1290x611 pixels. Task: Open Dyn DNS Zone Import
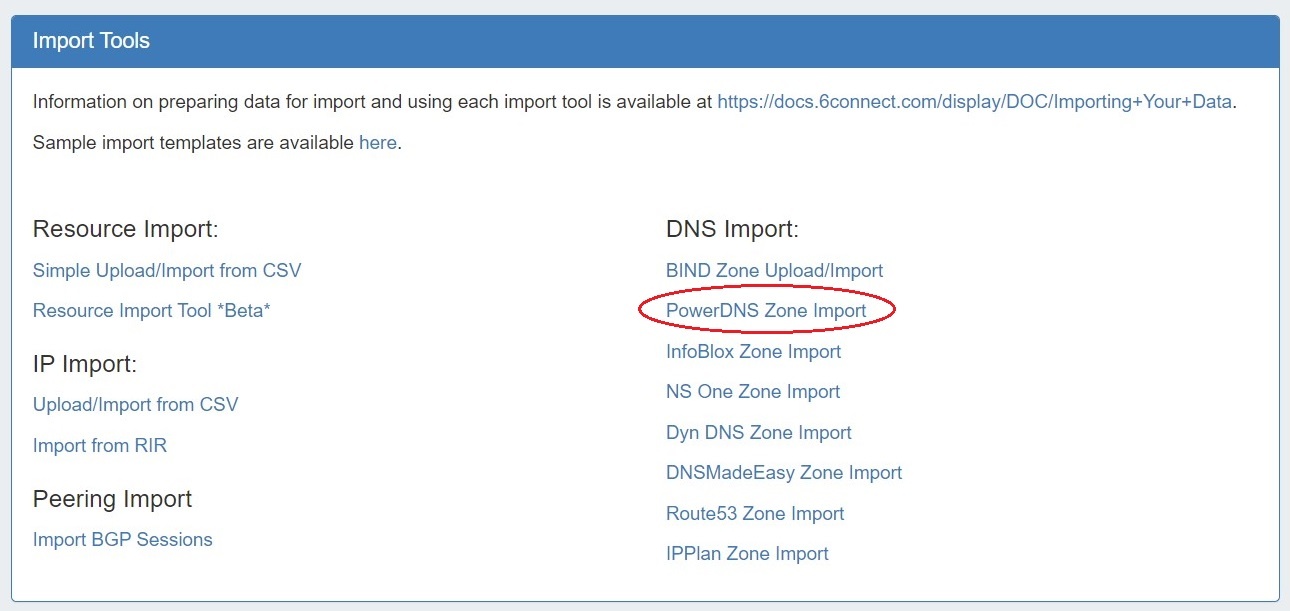[x=759, y=432]
